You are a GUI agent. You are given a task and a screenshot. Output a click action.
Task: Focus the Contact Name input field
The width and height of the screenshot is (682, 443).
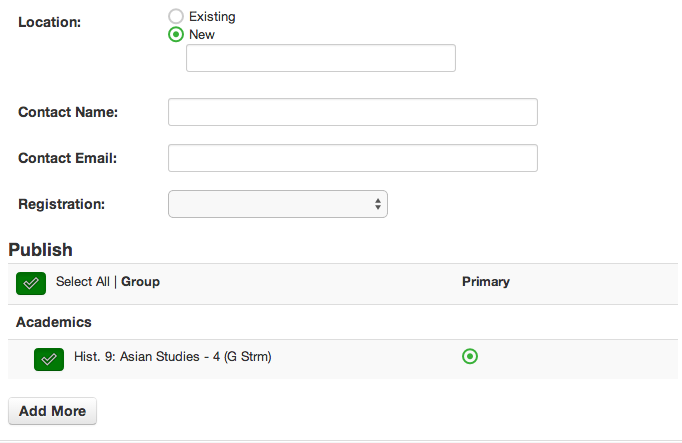pos(353,112)
